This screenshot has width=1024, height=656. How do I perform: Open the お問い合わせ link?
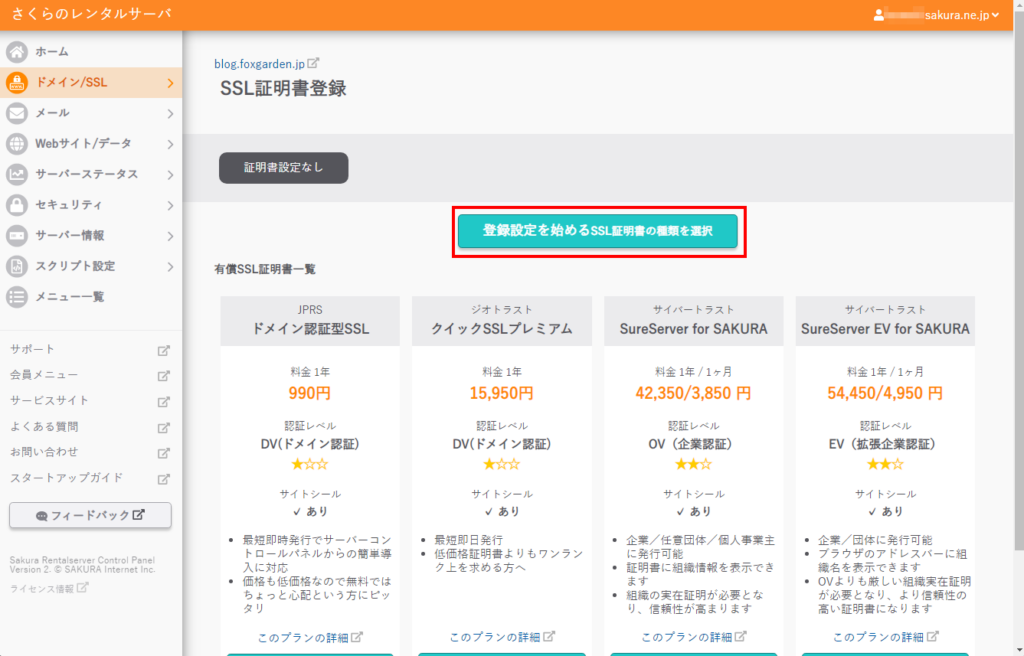click(44, 452)
